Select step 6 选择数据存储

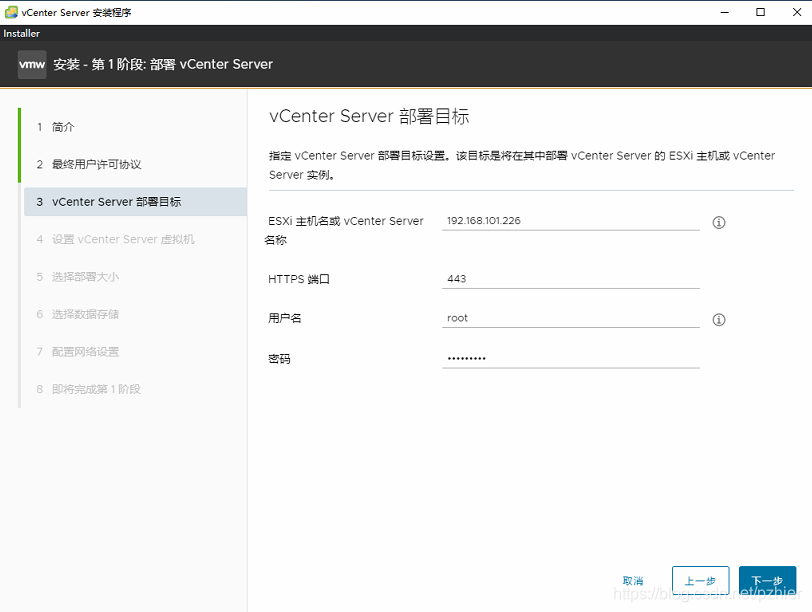(78, 314)
